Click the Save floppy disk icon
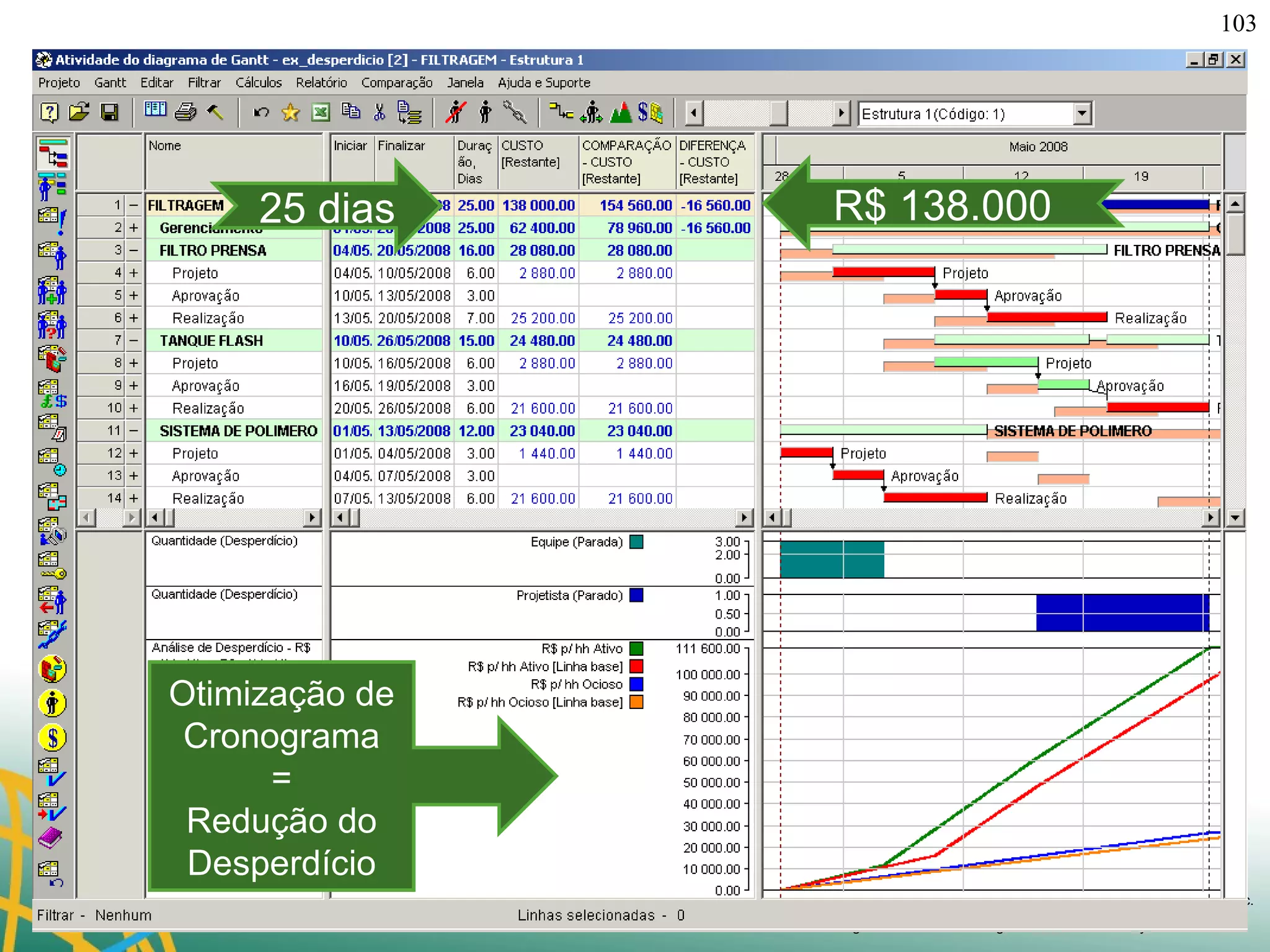The width and height of the screenshot is (1270, 952). tap(110, 112)
